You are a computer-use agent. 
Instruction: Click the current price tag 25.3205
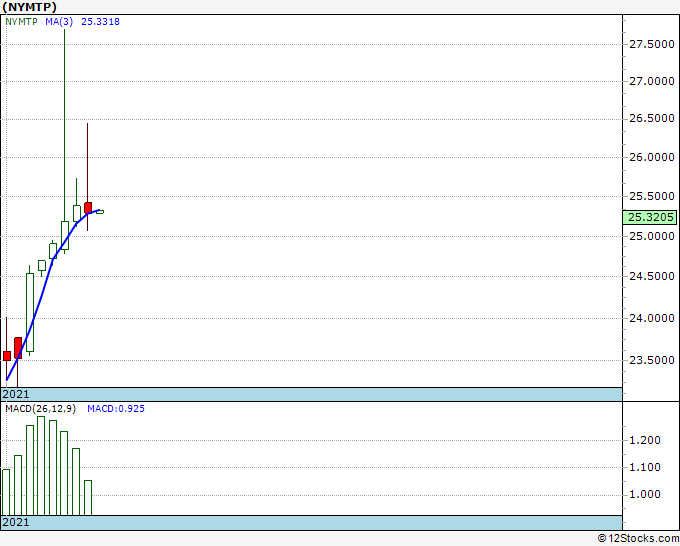(x=649, y=217)
